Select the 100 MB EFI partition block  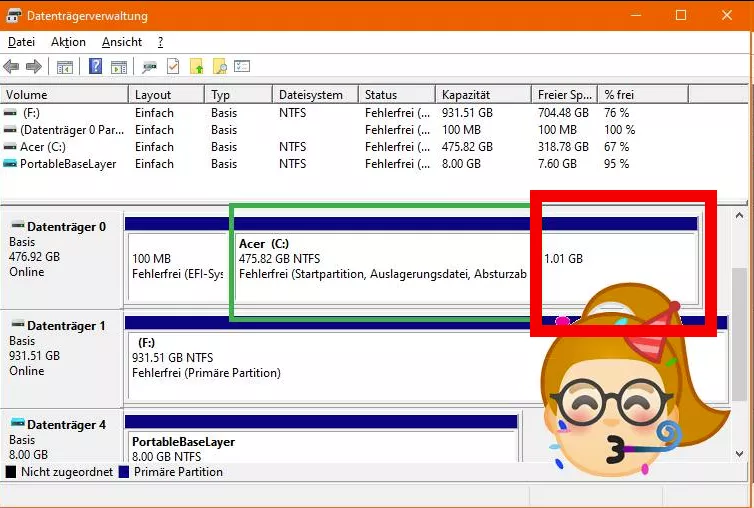click(177, 266)
